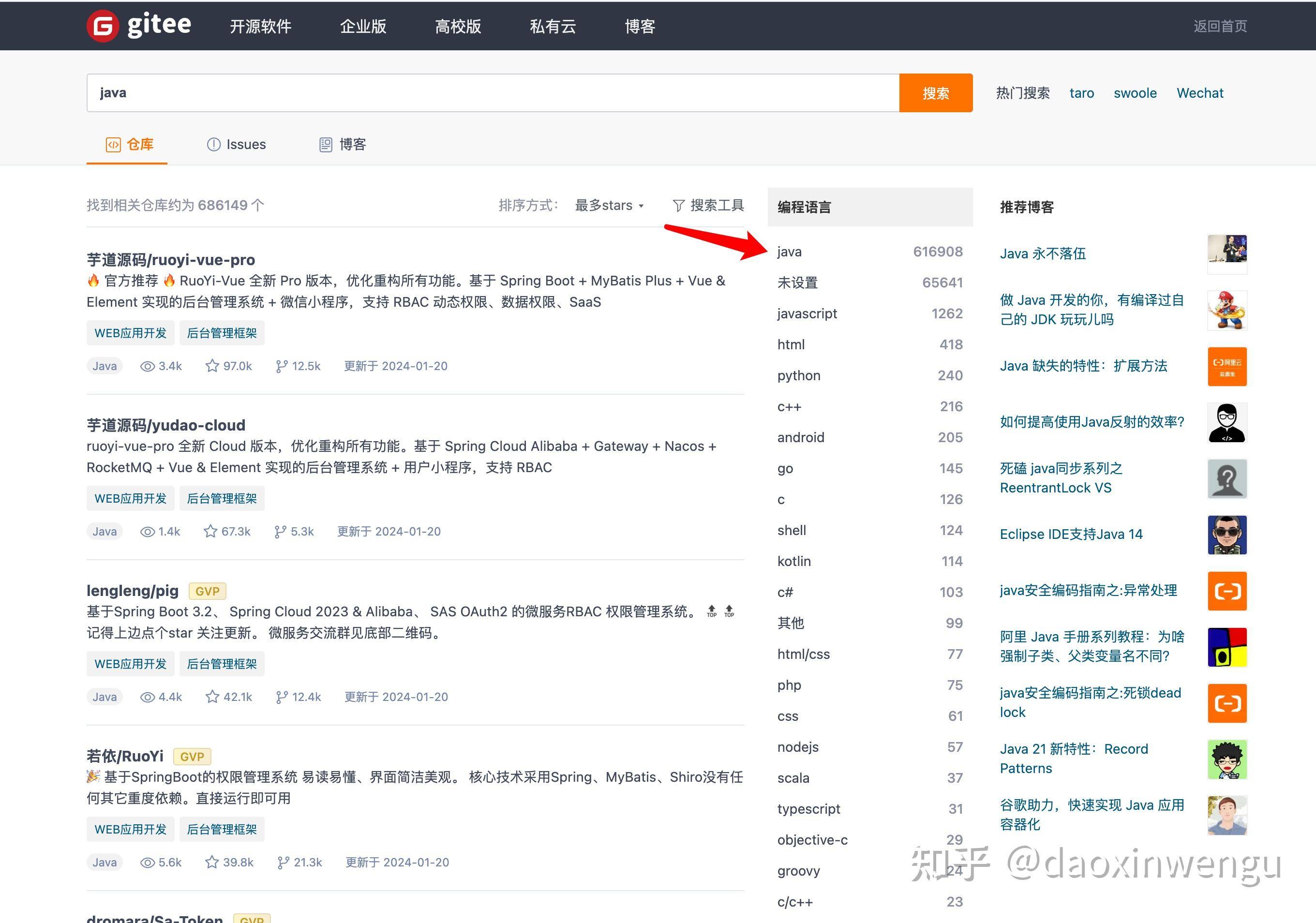The width and height of the screenshot is (1316, 923).
Task: Click the watch eye icon showing 5.6k
Action: (147, 863)
